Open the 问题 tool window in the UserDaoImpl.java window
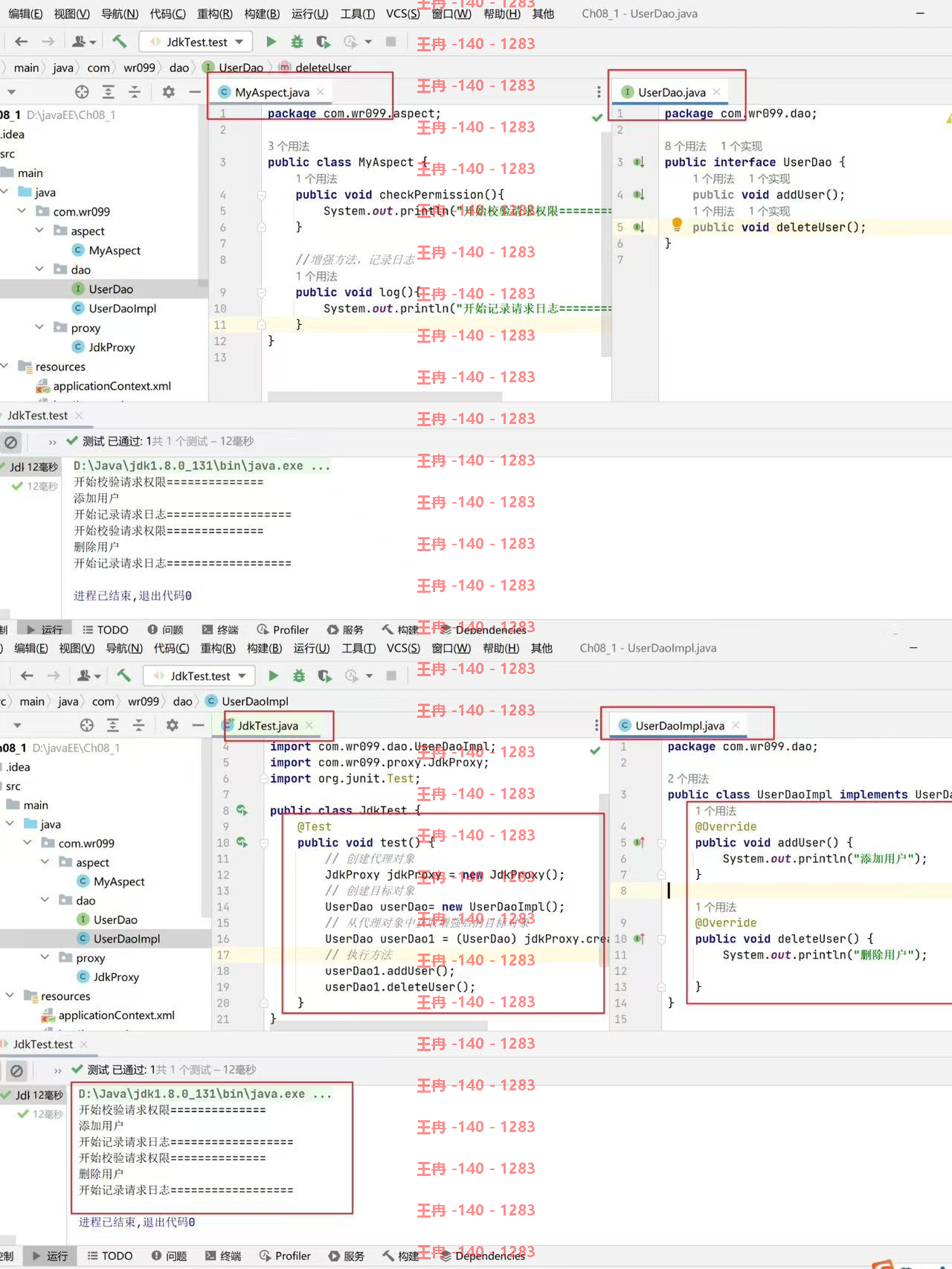 (170, 1256)
